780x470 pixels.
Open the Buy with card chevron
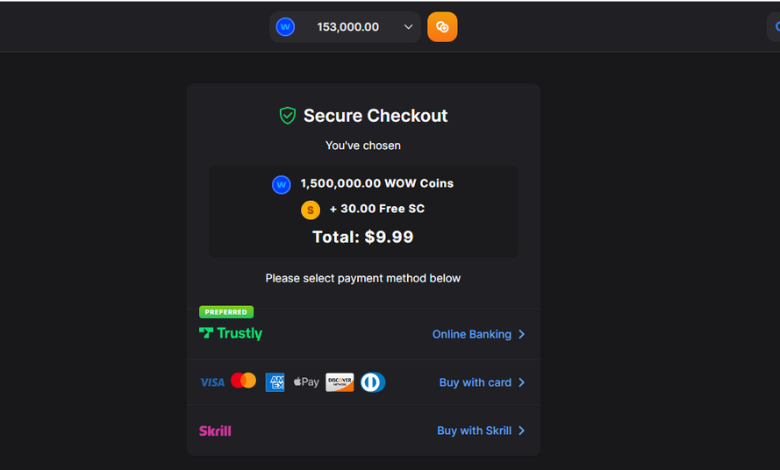click(522, 382)
